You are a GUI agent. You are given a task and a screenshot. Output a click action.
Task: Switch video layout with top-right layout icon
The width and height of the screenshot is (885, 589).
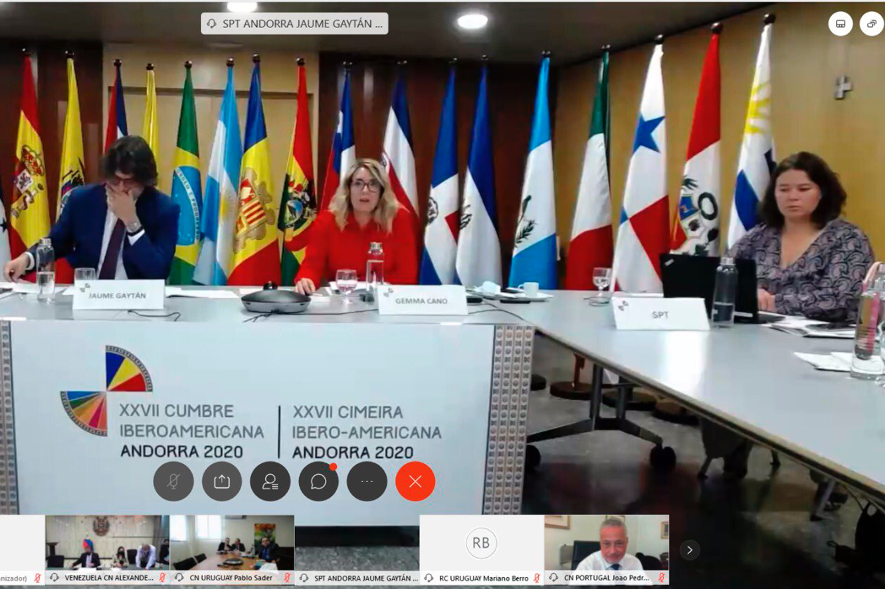pos(840,24)
